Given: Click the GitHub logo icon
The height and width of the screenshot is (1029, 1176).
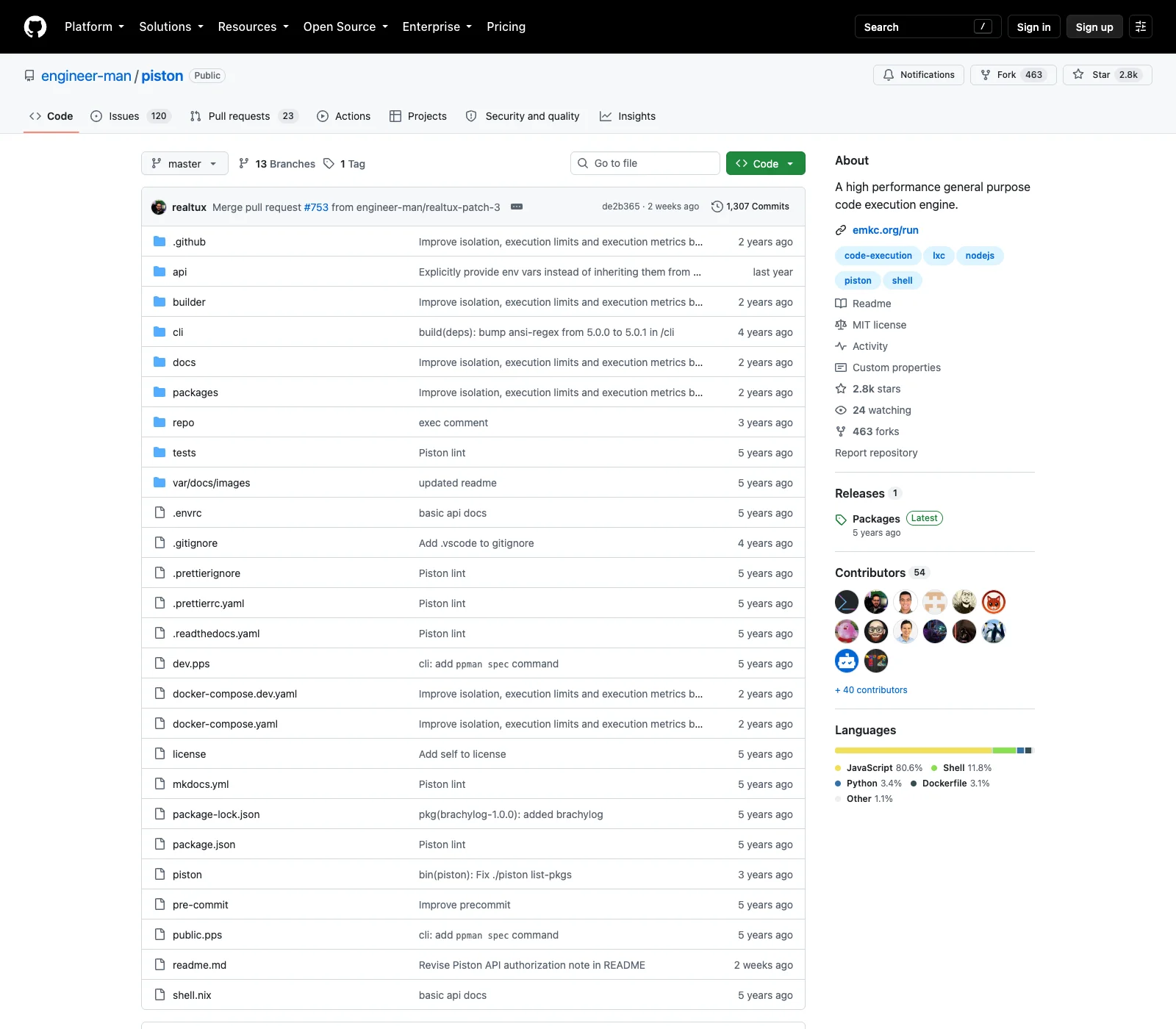Looking at the screenshot, I should pos(35,26).
